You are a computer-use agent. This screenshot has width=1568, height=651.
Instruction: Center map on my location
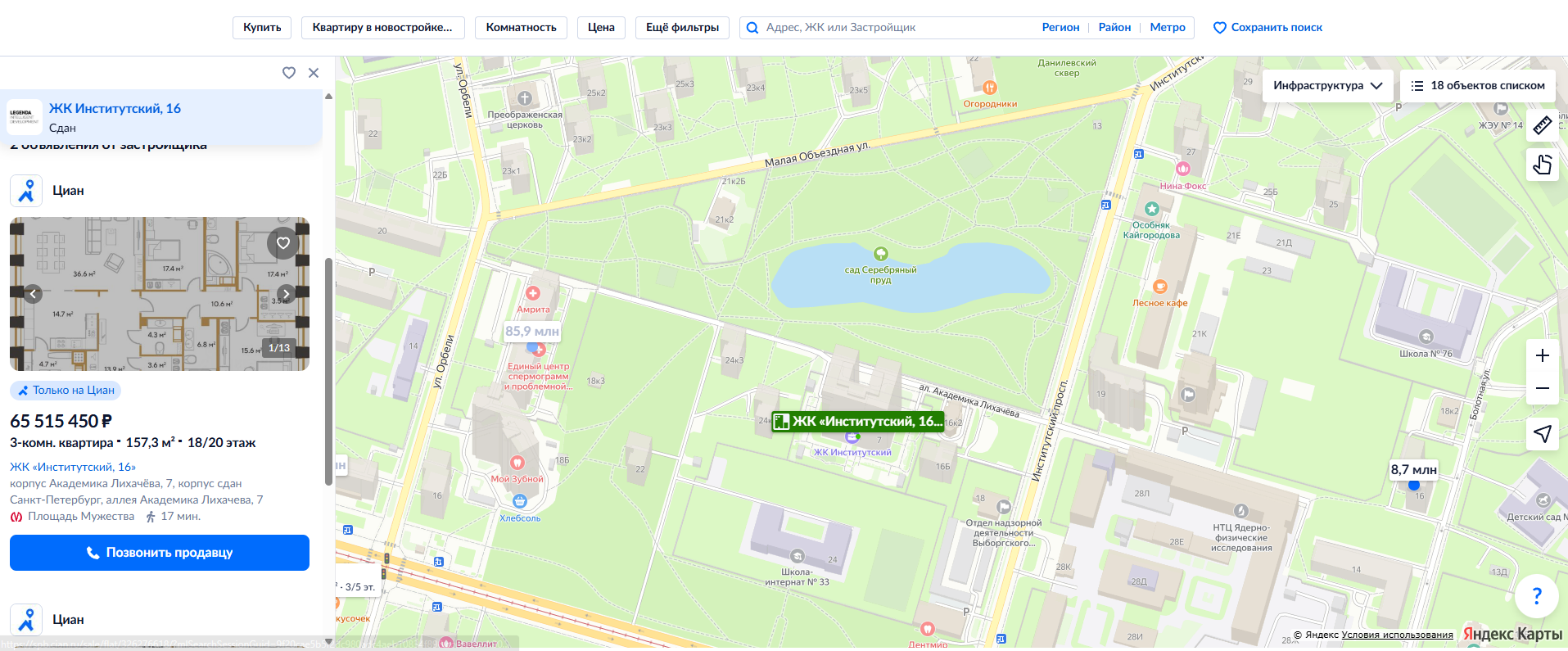point(1543,434)
